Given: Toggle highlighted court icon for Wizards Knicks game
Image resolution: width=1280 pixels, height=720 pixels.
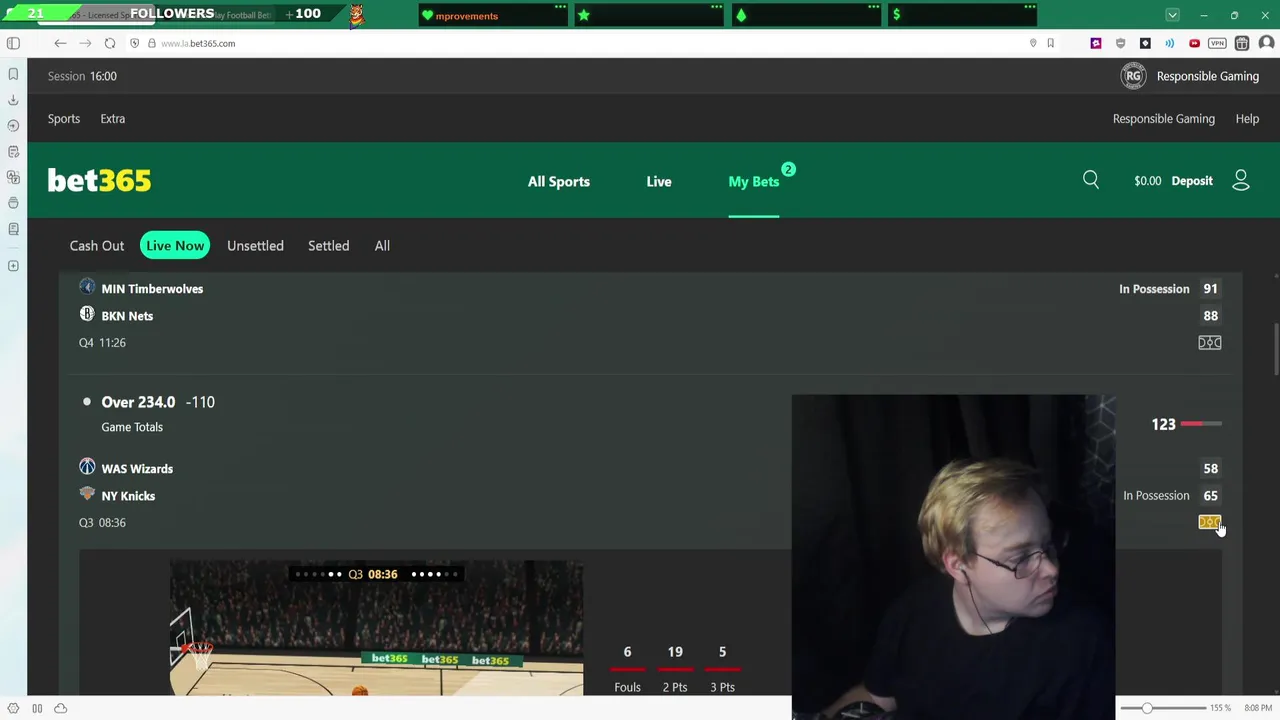Looking at the screenshot, I should click(x=1210, y=522).
